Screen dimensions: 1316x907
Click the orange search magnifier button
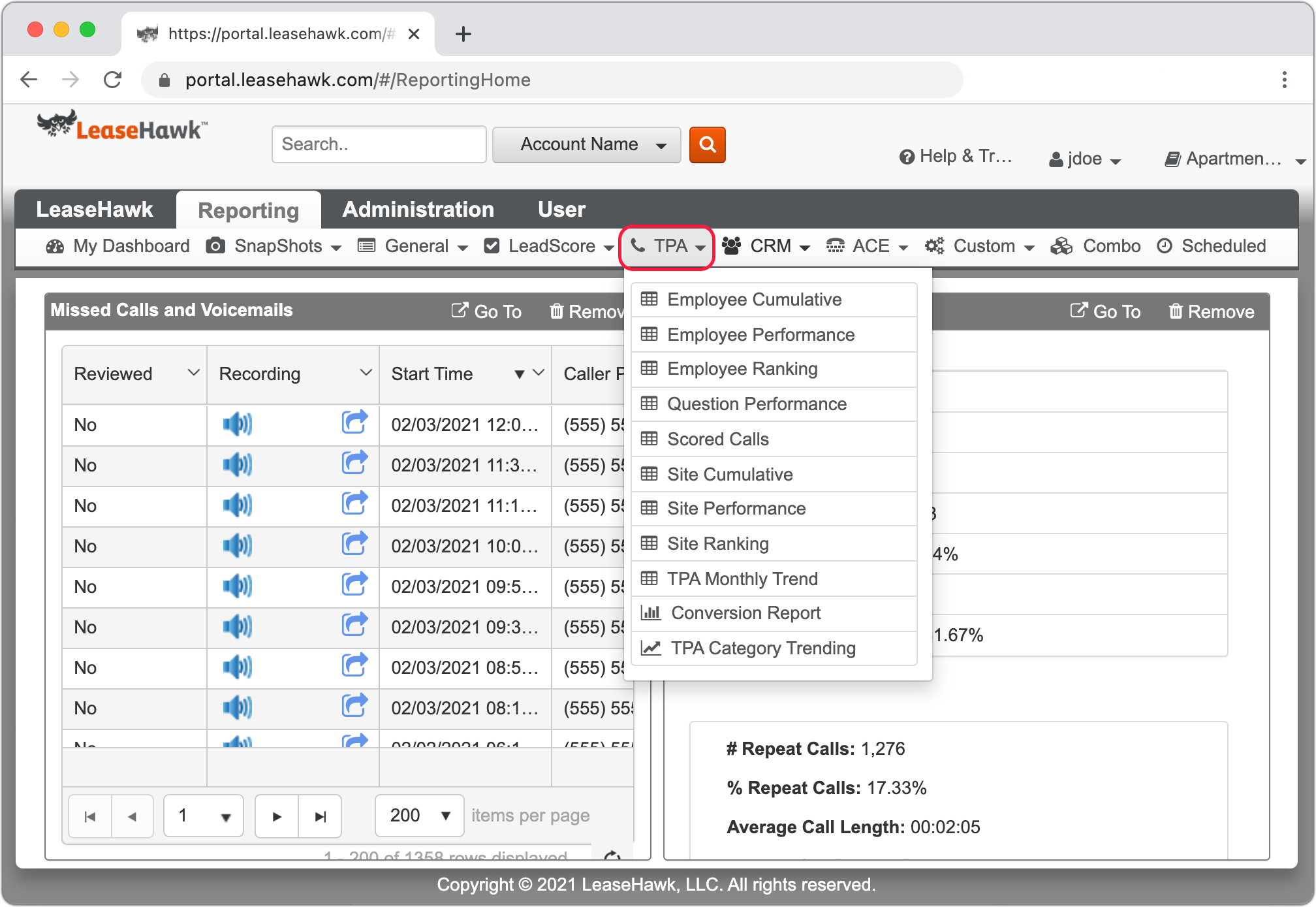[x=707, y=144]
